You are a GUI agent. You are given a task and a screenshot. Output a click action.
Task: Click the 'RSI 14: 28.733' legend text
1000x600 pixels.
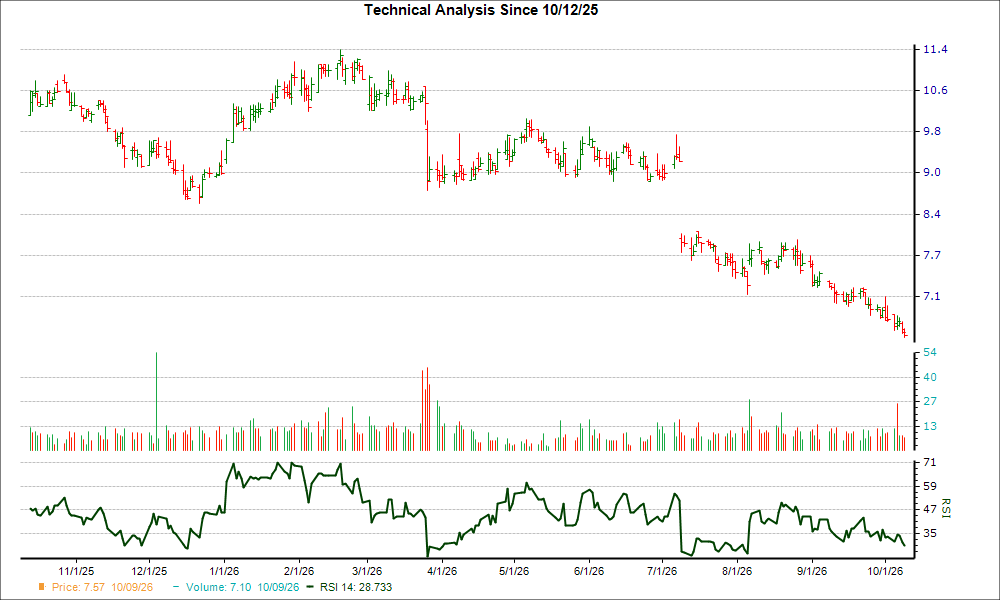356,587
